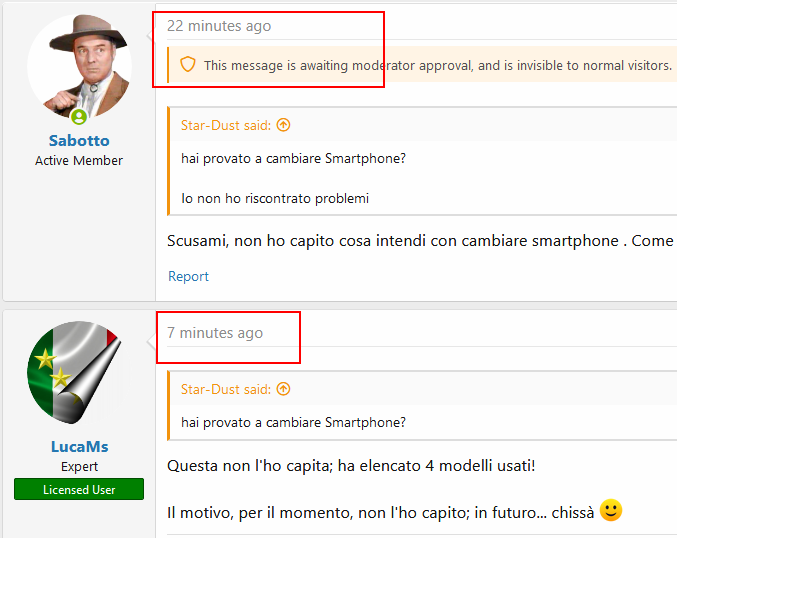Image resolution: width=800 pixels, height=600 pixels.
Task: Visit the LucaMs username profile link
Action: [x=79, y=447]
